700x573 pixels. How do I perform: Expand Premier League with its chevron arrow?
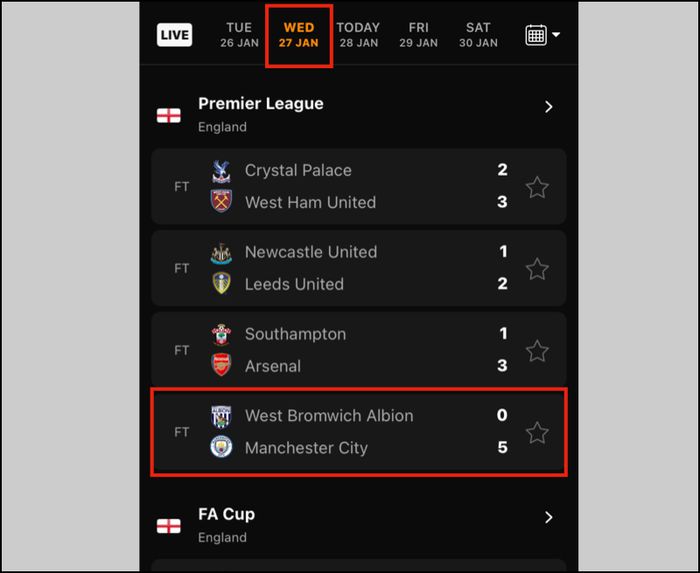tap(549, 107)
